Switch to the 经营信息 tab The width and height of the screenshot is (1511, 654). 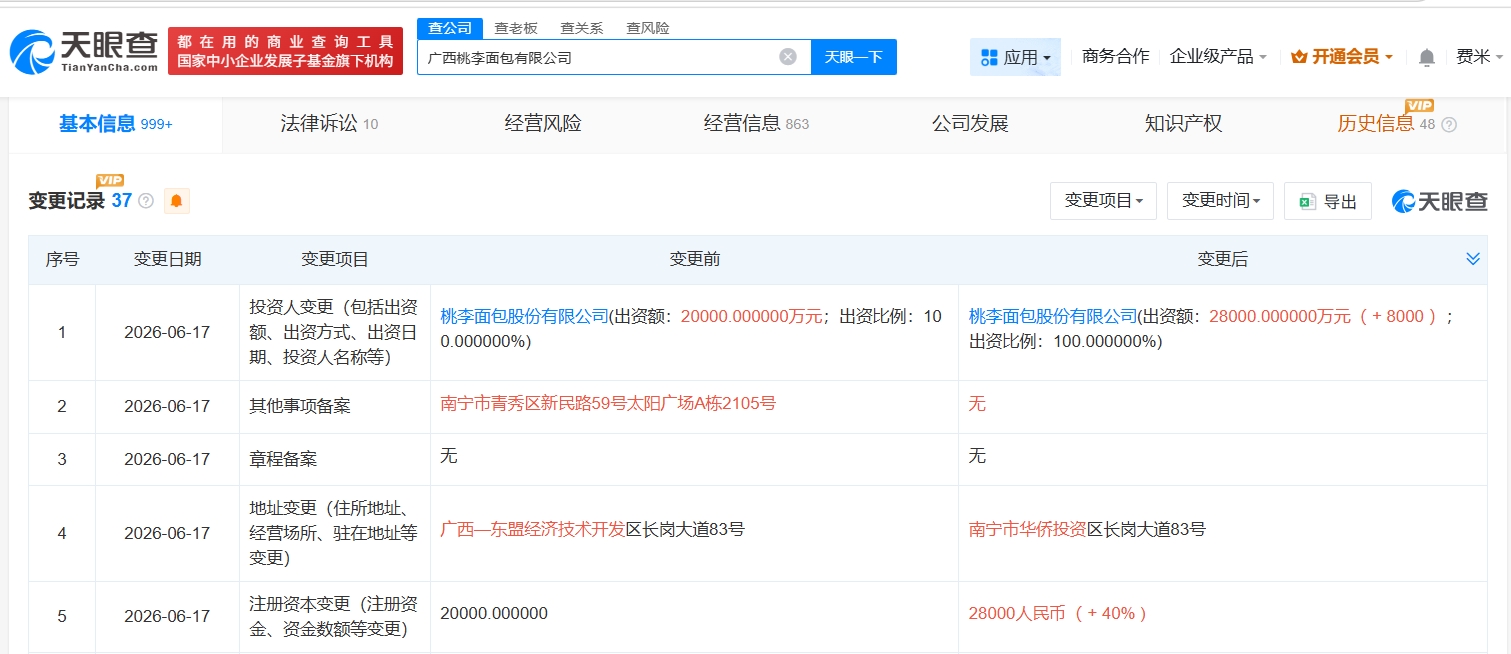756,125
